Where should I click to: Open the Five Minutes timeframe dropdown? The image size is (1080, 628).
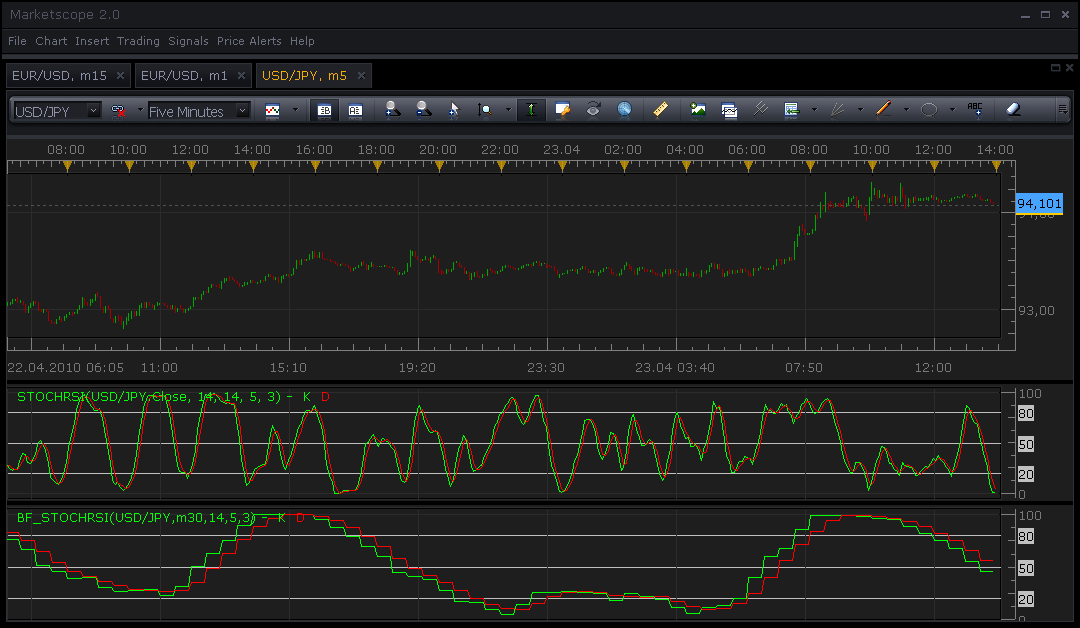pyautogui.click(x=242, y=111)
